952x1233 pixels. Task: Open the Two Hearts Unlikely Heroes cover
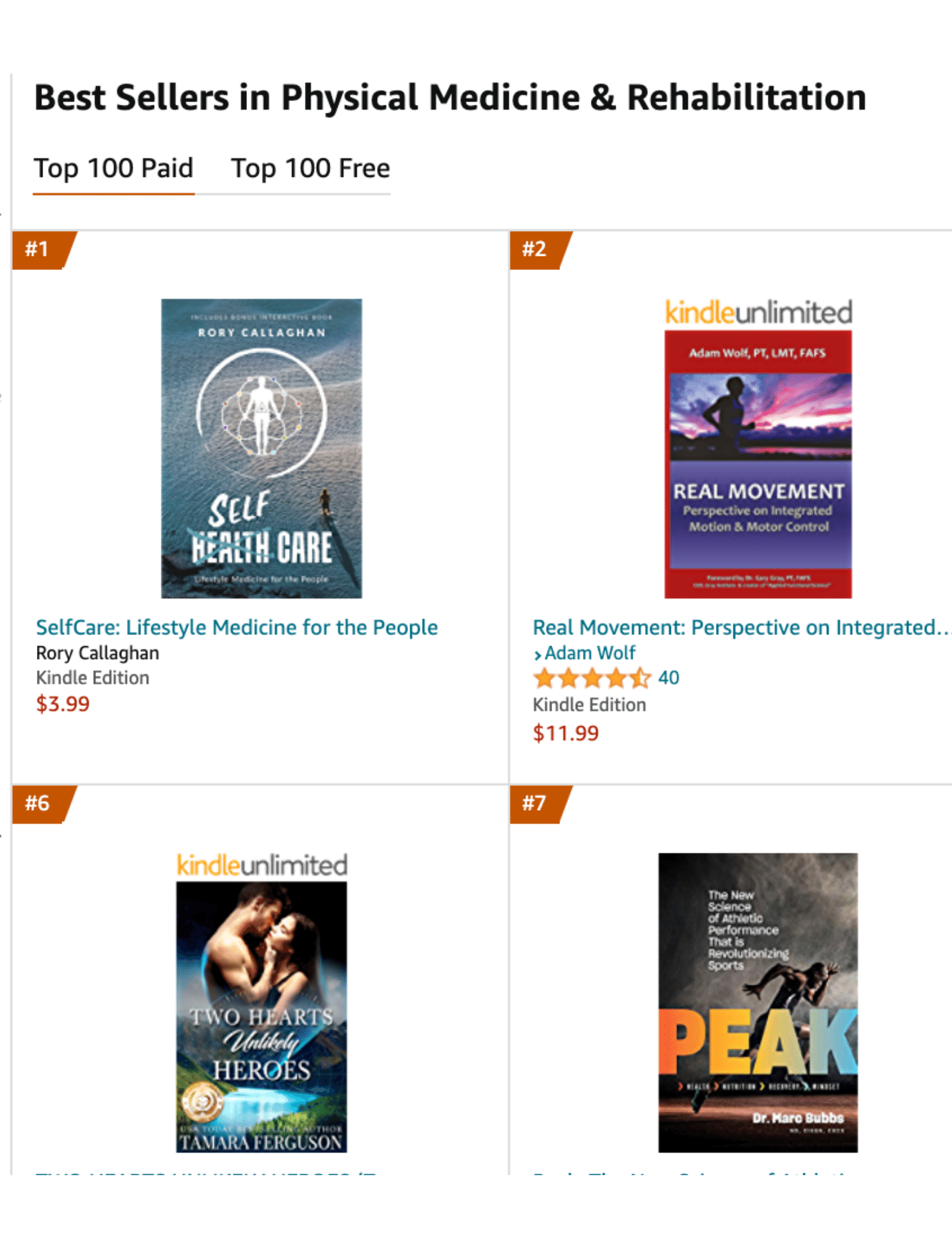click(261, 1017)
